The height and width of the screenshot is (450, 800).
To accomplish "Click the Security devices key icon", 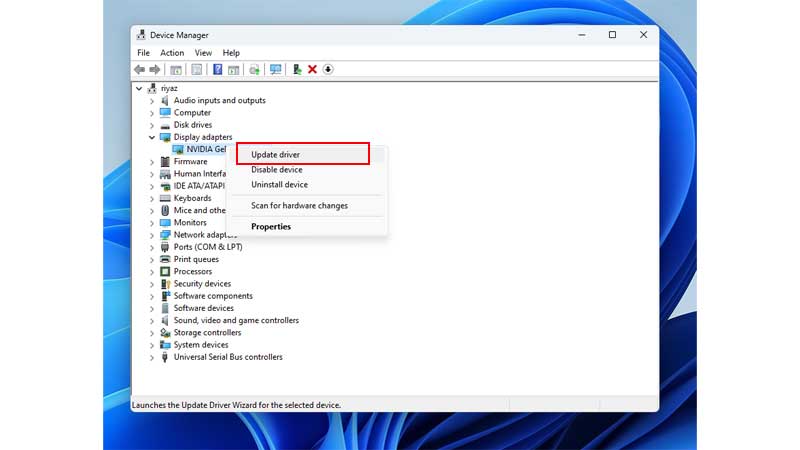I will coord(165,284).
